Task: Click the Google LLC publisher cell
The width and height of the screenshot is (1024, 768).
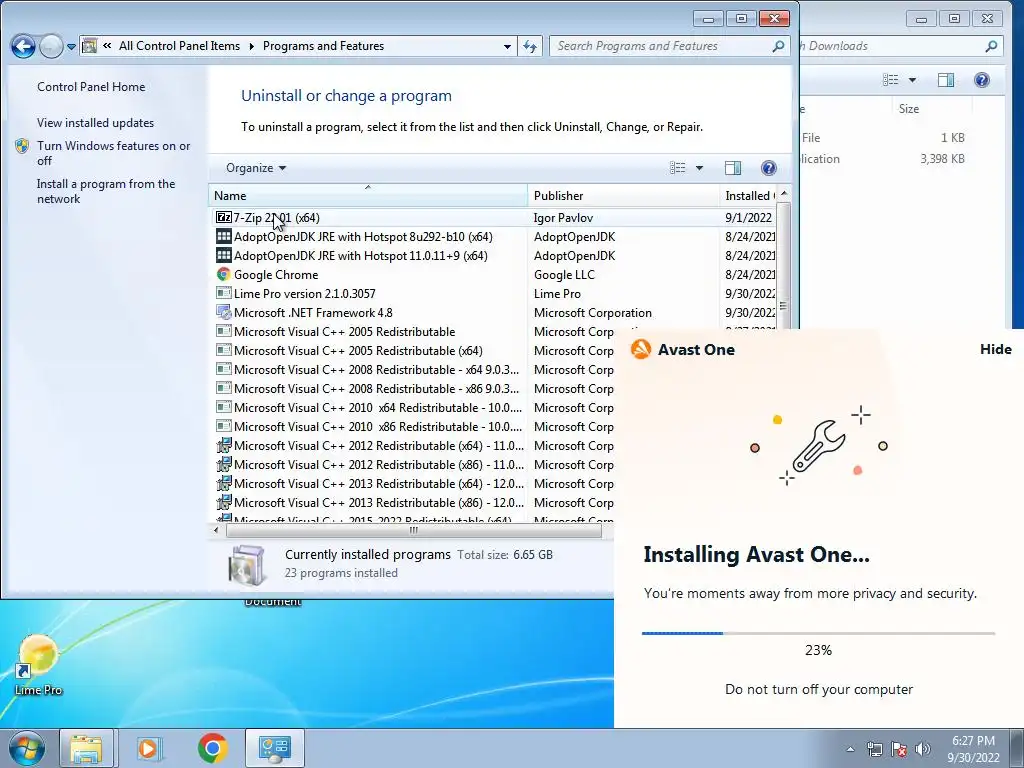Action: (x=564, y=274)
